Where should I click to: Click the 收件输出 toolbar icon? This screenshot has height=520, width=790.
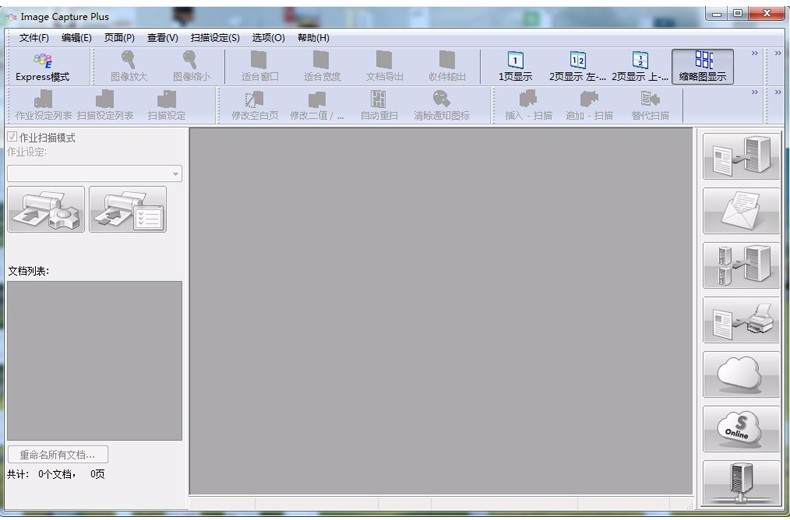[x=447, y=68]
